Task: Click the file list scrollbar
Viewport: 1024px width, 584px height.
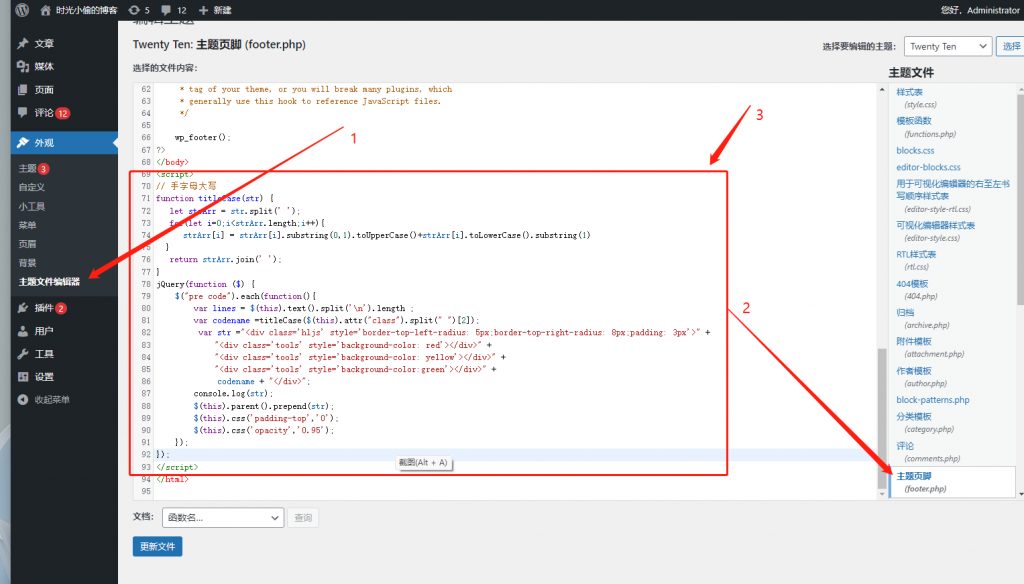Action: click(1021, 199)
